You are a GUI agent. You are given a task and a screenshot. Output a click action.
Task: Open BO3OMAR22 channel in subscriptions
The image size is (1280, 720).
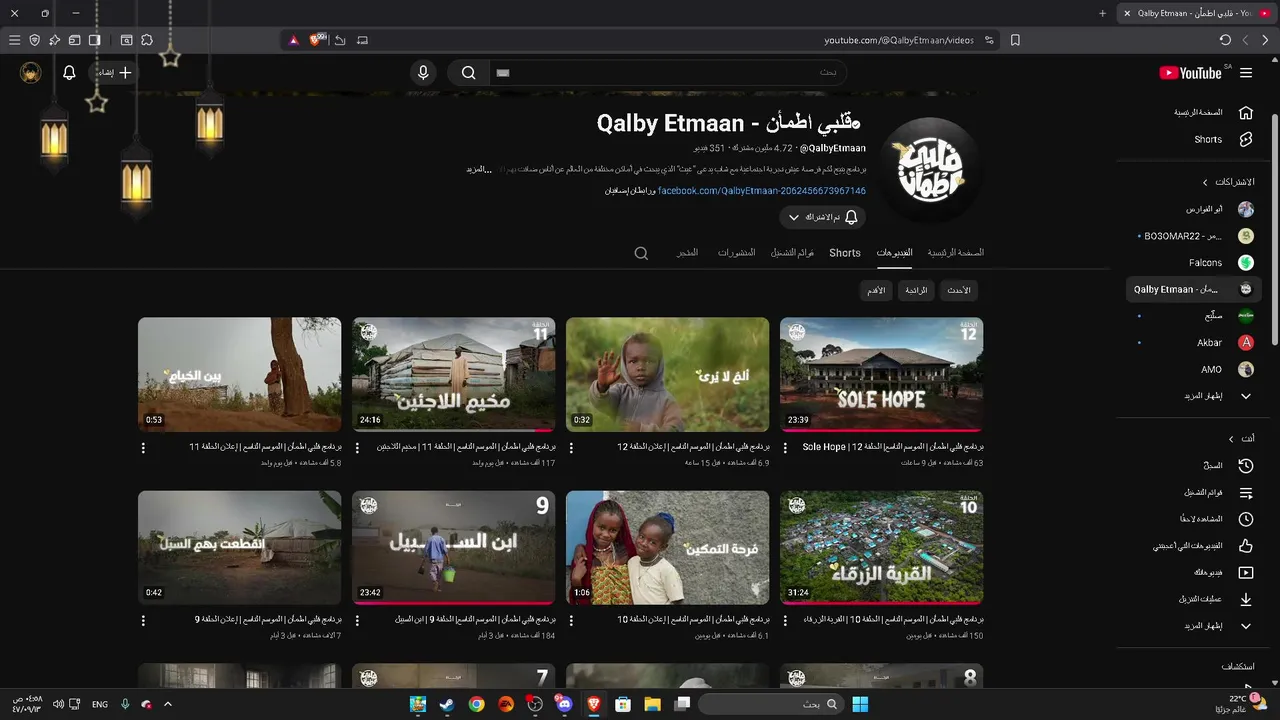tap(1196, 236)
